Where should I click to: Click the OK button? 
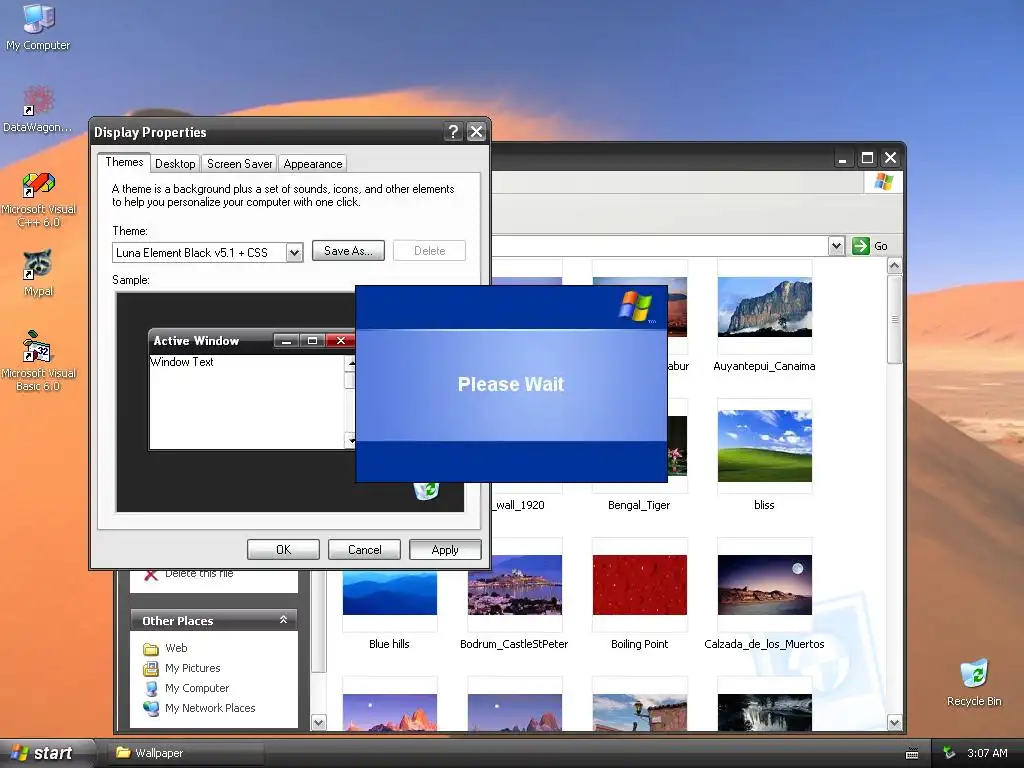[283, 550]
